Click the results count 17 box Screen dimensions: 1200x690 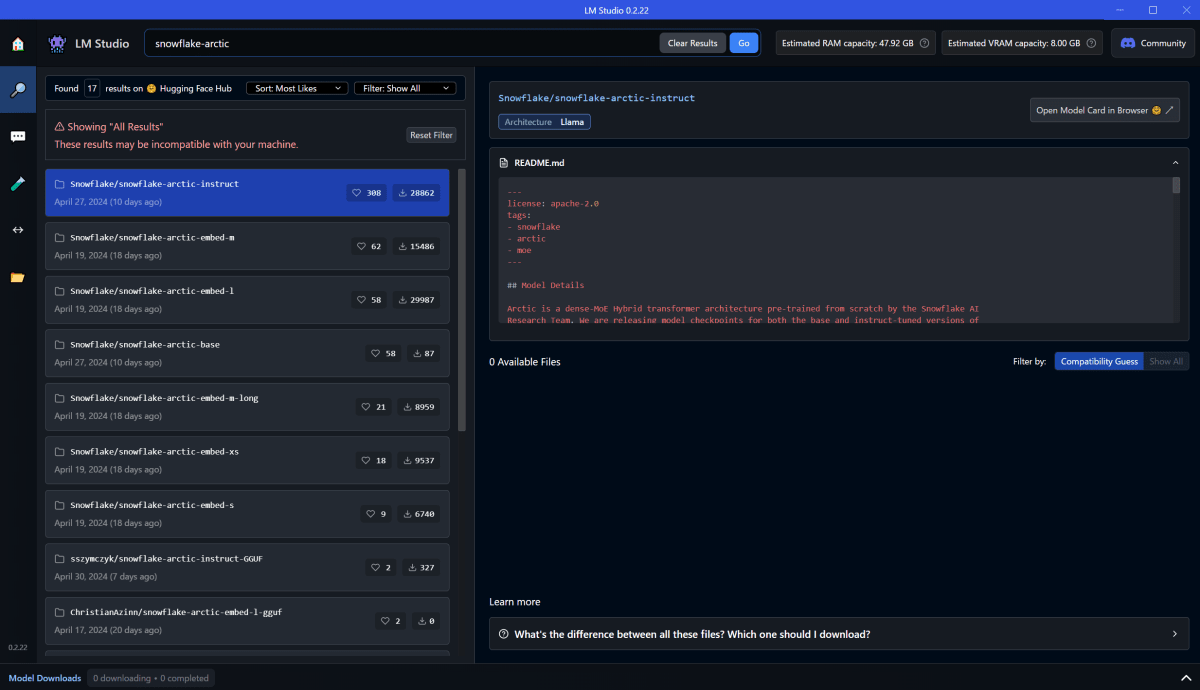point(92,88)
